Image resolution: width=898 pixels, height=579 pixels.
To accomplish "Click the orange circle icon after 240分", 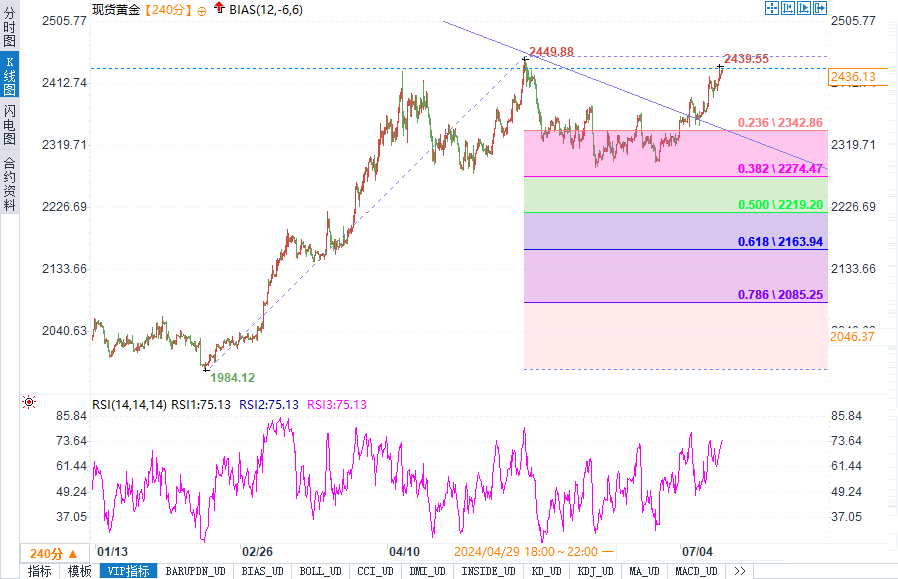I will point(202,11).
